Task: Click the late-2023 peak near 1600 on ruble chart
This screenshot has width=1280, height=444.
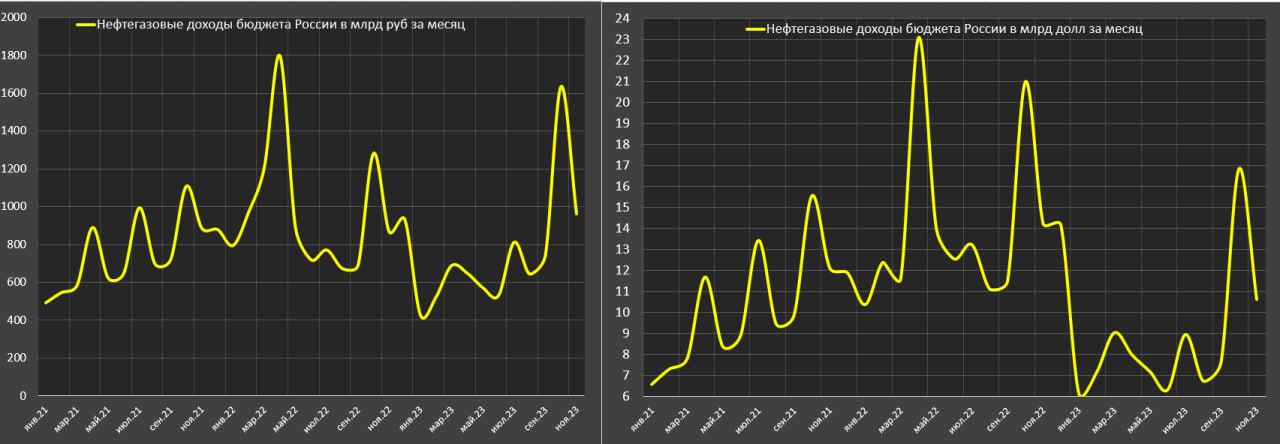Action: click(x=561, y=87)
